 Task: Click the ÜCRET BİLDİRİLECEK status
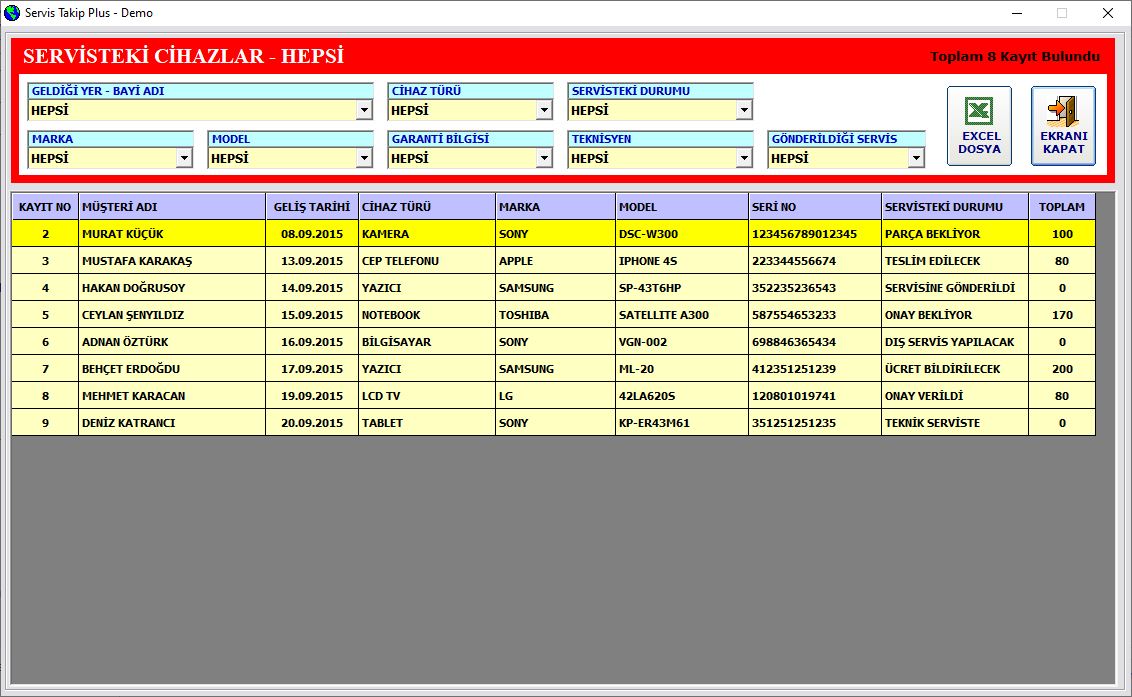pyautogui.click(x=954, y=368)
